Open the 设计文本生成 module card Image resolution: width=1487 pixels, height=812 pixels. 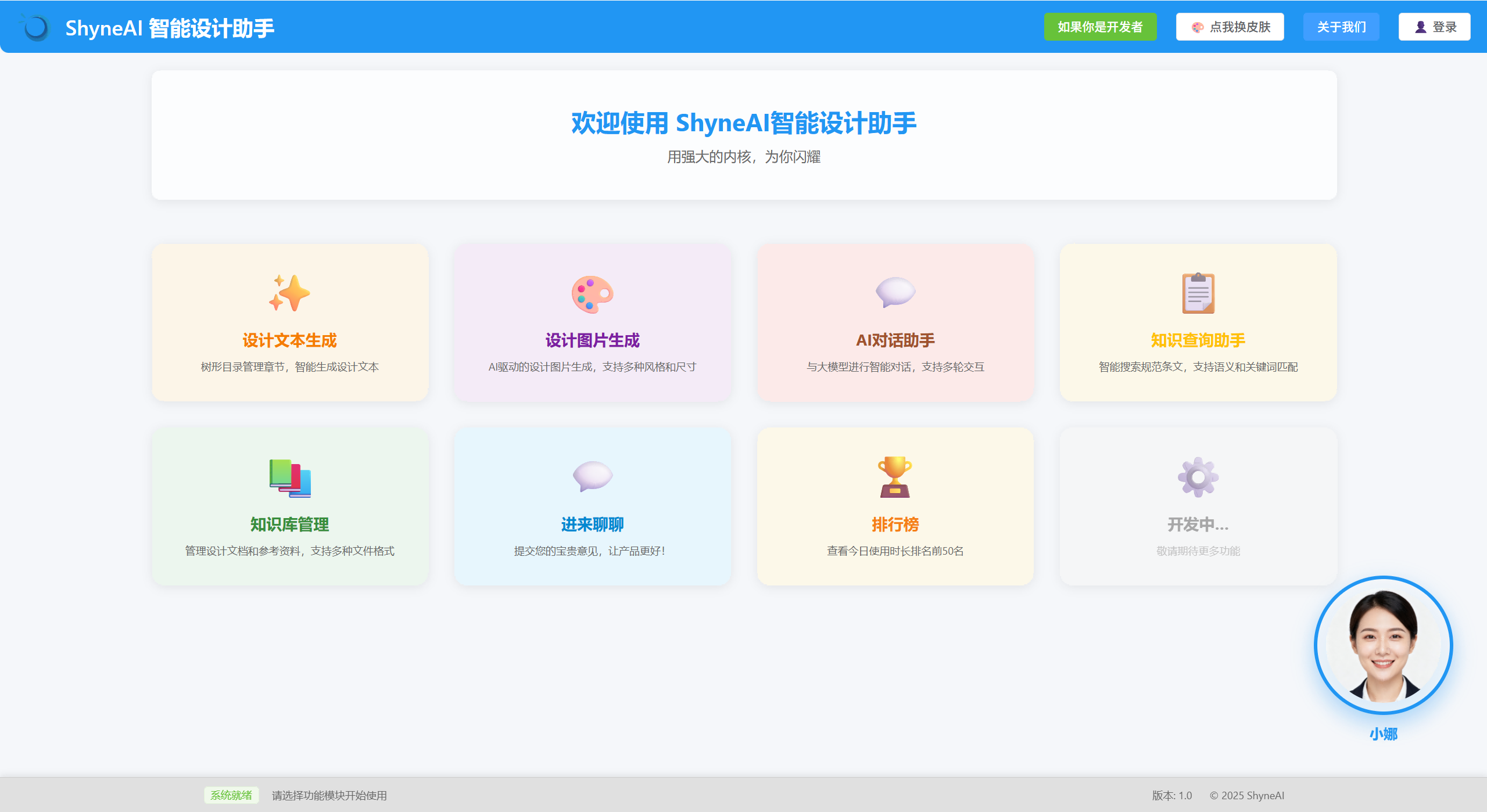click(290, 323)
